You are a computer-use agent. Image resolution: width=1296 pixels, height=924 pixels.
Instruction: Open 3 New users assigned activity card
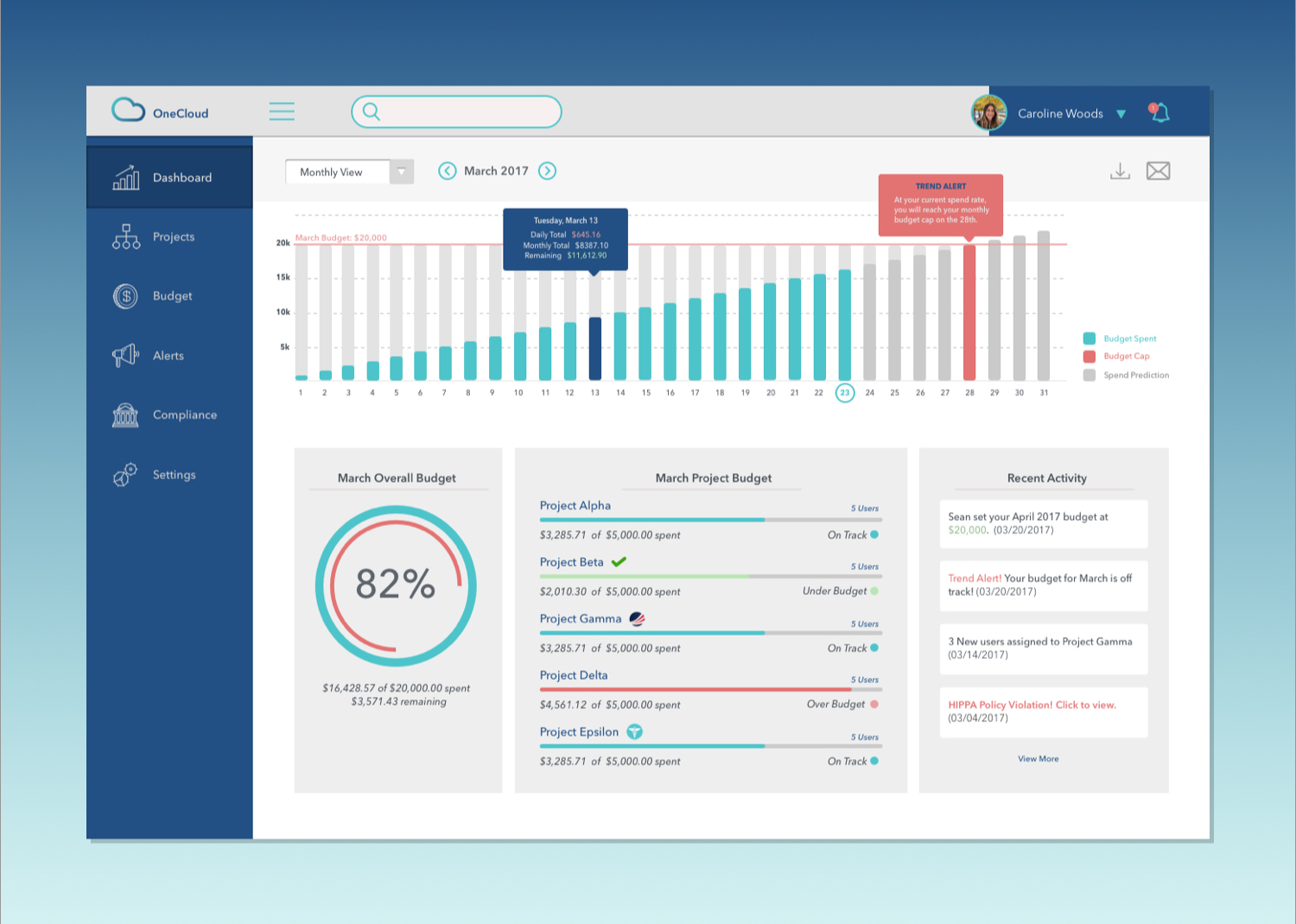[x=1044, y=649]
